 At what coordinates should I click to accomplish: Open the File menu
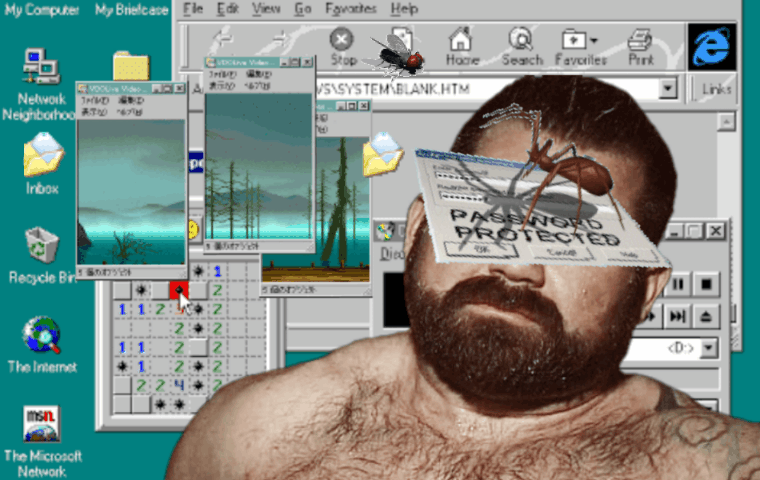pyautogui.click(x=194, y=9)
